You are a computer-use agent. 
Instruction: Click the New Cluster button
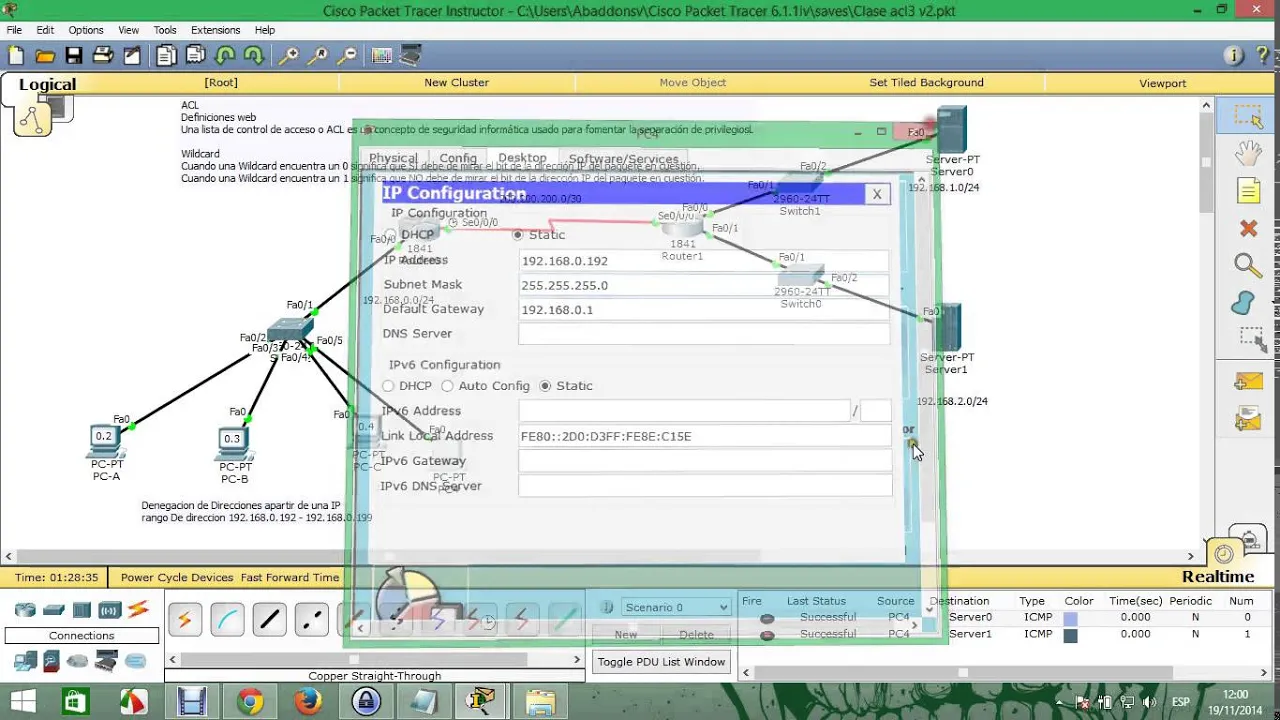coord(456,83)
